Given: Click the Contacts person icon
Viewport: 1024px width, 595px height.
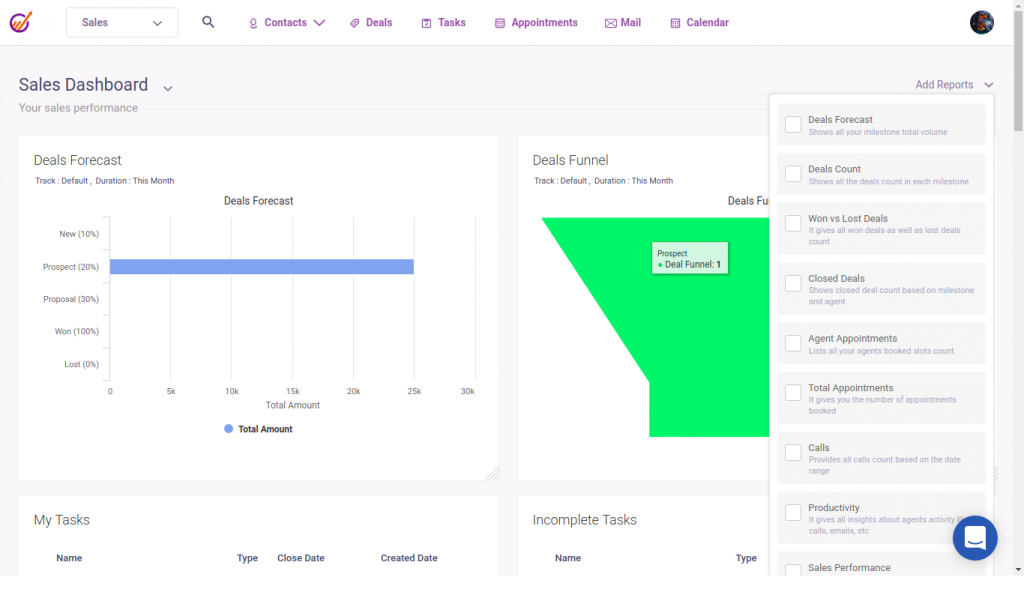Looking at the screenshot, I should (x=254, y=23).
